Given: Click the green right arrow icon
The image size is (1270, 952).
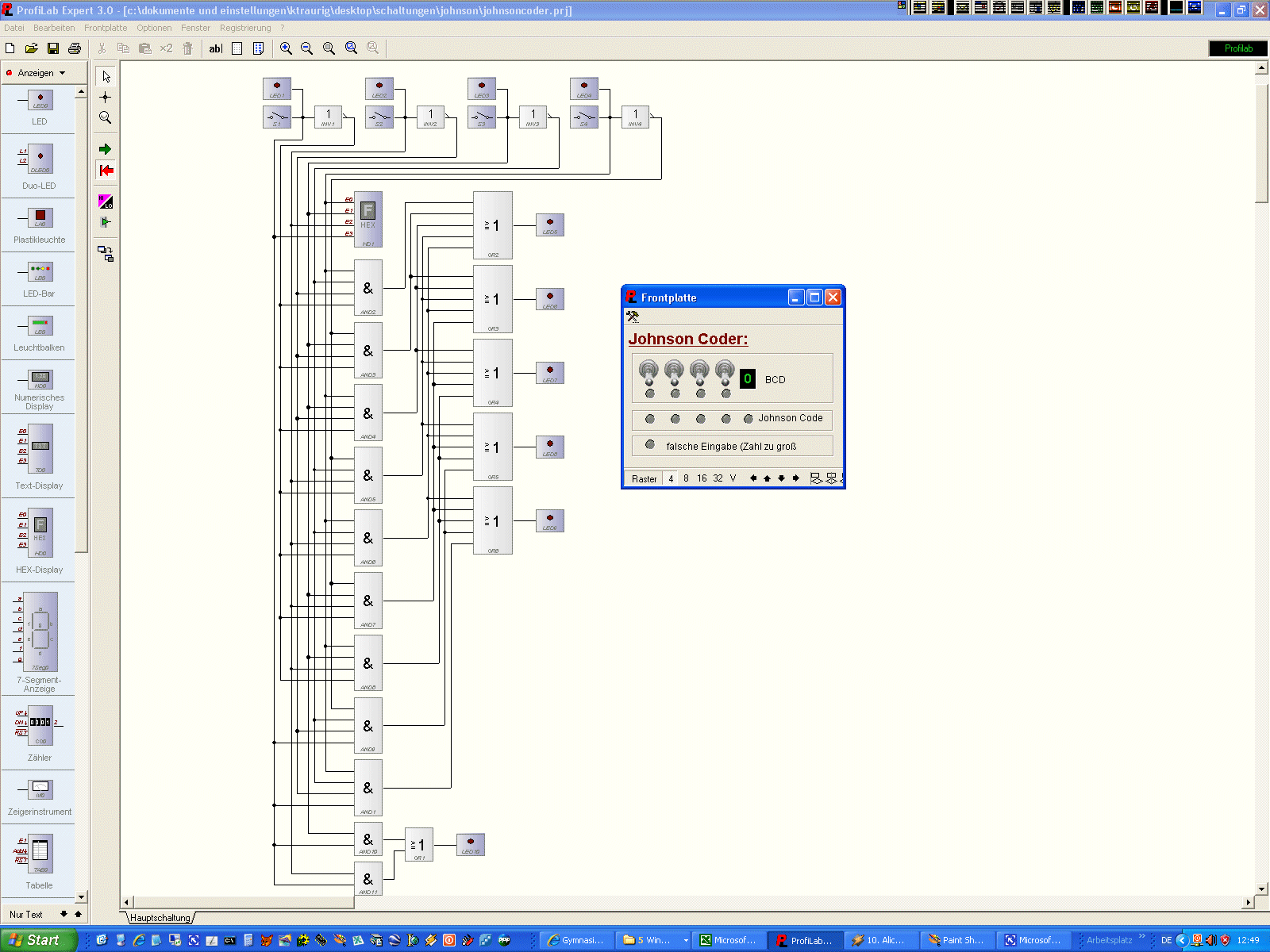Looking at the screenshot, I should 106,149.
